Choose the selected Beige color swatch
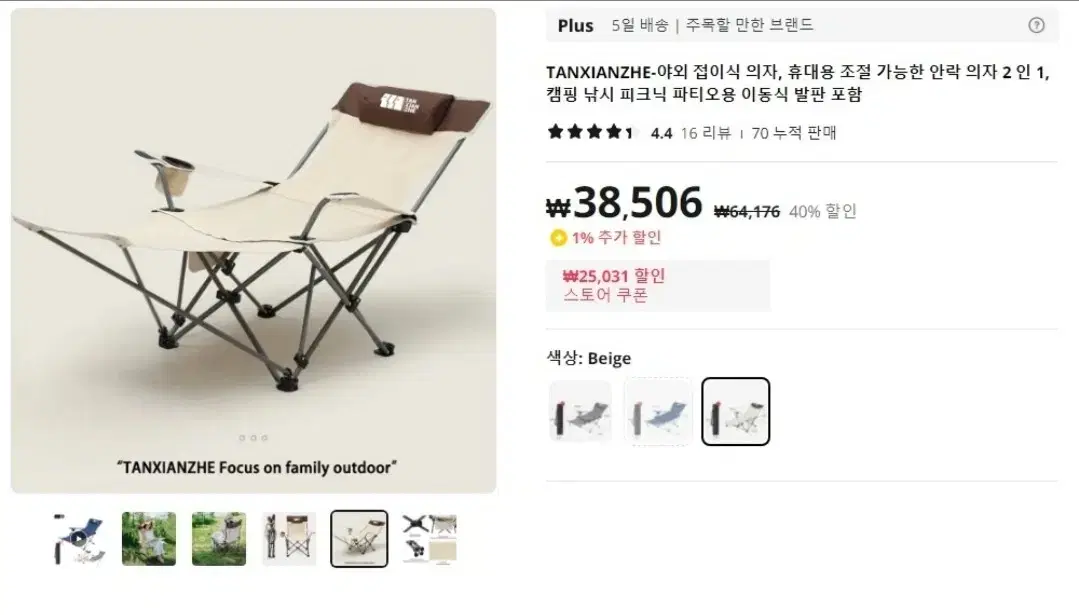The image size is (1079, 615). click(x=736, y=412)
